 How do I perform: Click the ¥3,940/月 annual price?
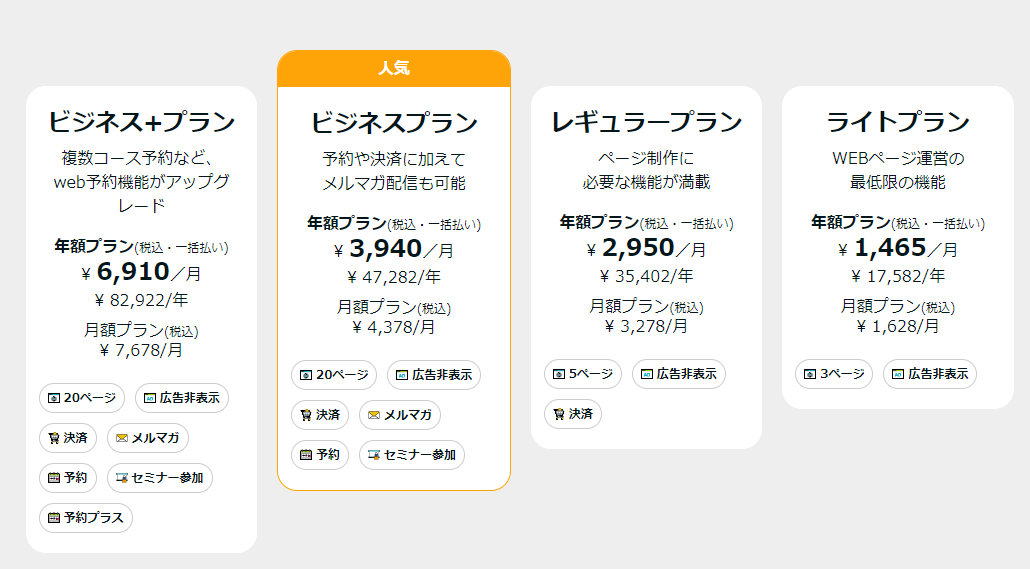(x=394, y=249)
